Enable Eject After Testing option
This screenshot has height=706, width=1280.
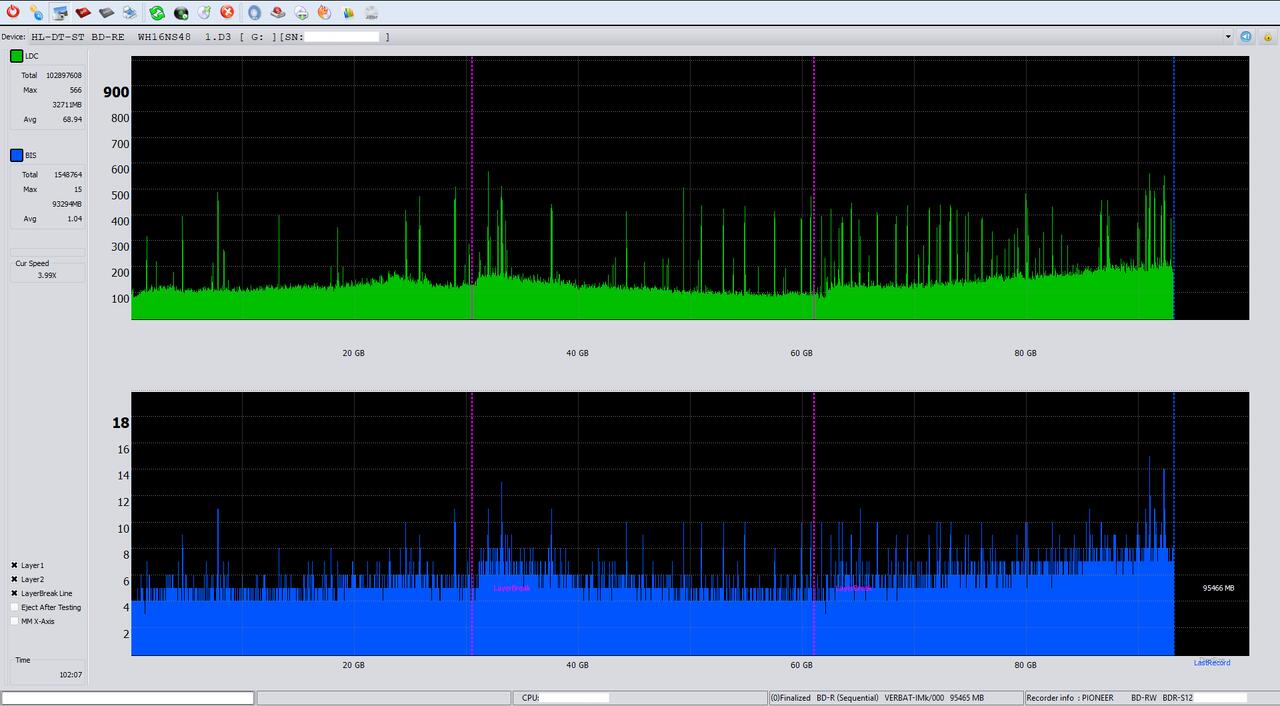coord(15,607)
